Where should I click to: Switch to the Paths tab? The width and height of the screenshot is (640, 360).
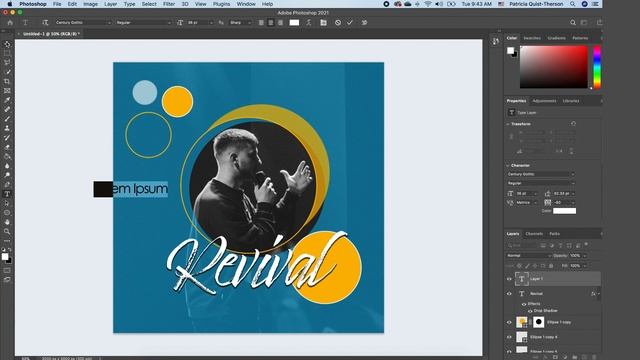[554, 234]
